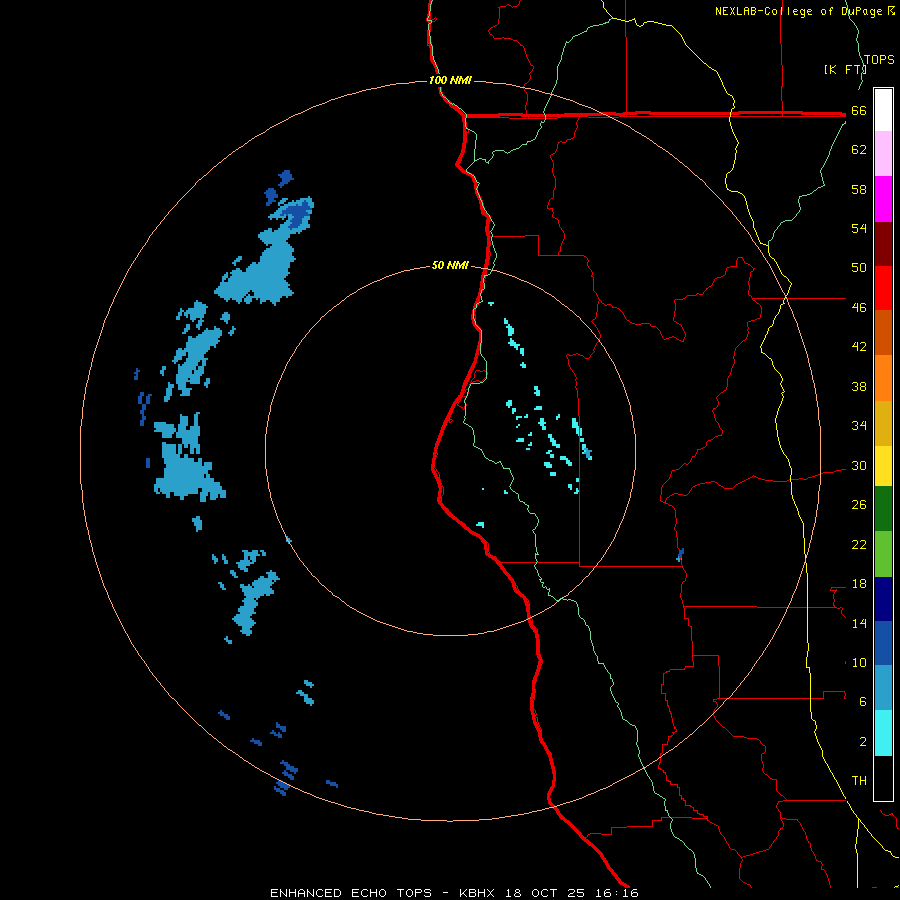This screenshot has height=900, width=900.
Task: Click the '30' legend value
Action: tap(859, 465)
